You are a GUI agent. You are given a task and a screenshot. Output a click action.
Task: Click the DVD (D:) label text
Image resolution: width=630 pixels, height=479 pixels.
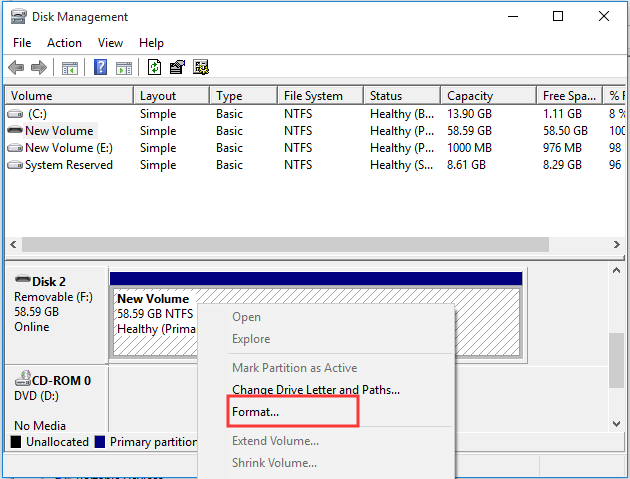click(36, 396)
